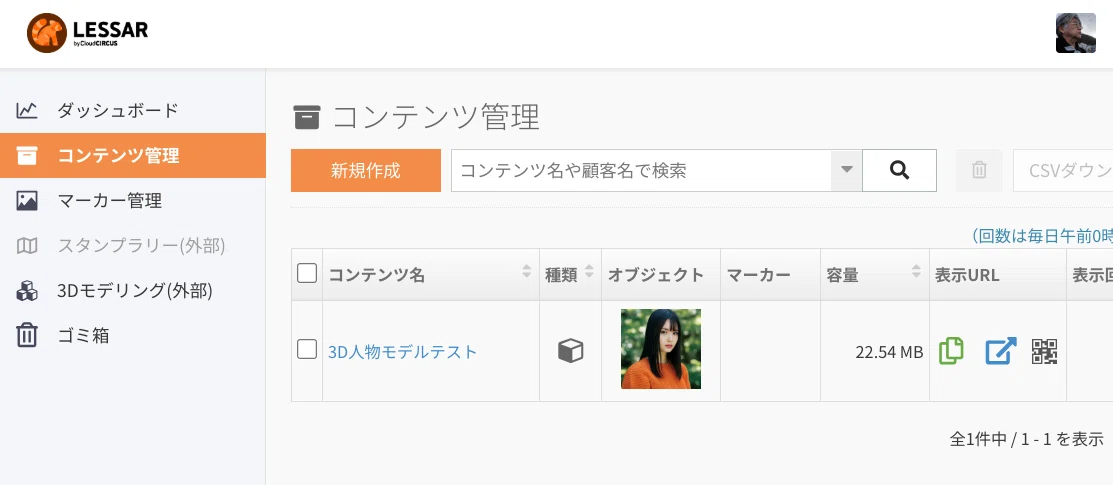Click the 3D cube type icon
Screen dimensions: 1113x485
[571, 351]
